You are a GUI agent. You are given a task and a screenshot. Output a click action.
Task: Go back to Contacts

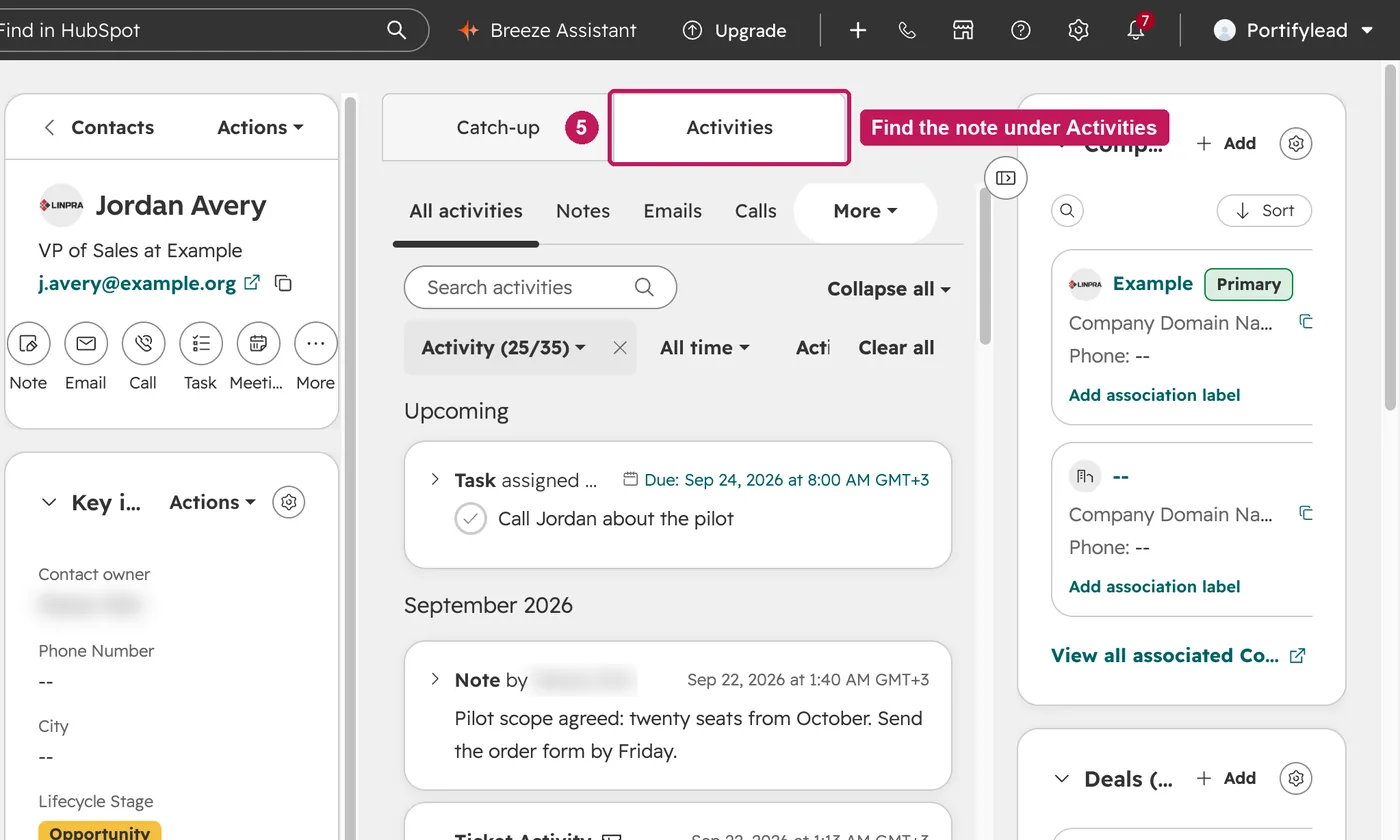coord(99,127)
